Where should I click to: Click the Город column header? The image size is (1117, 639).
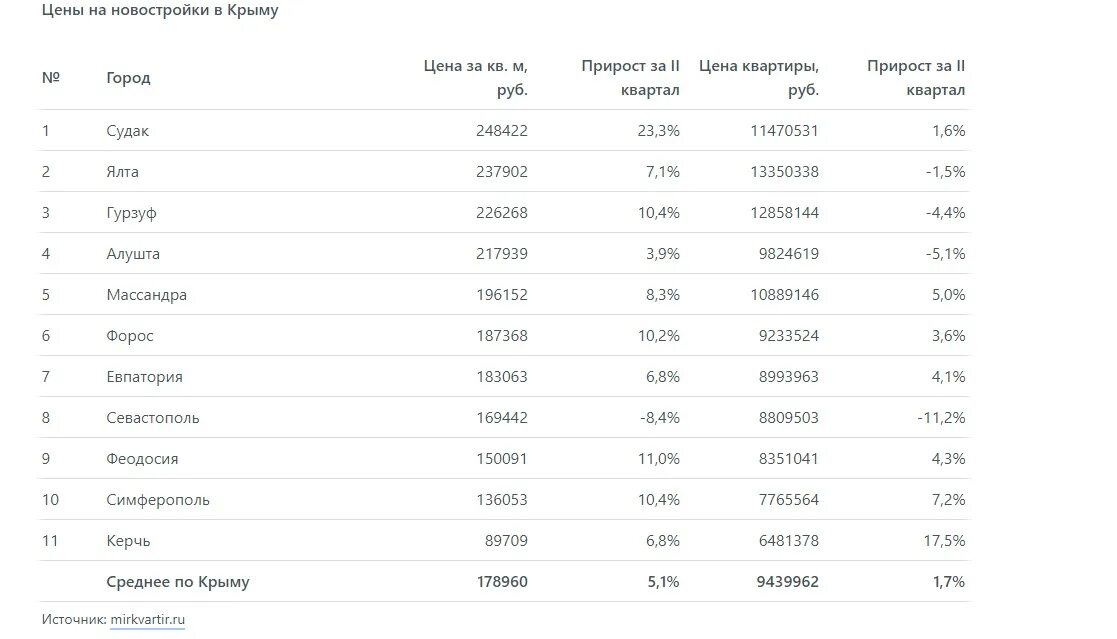(128, 78)
